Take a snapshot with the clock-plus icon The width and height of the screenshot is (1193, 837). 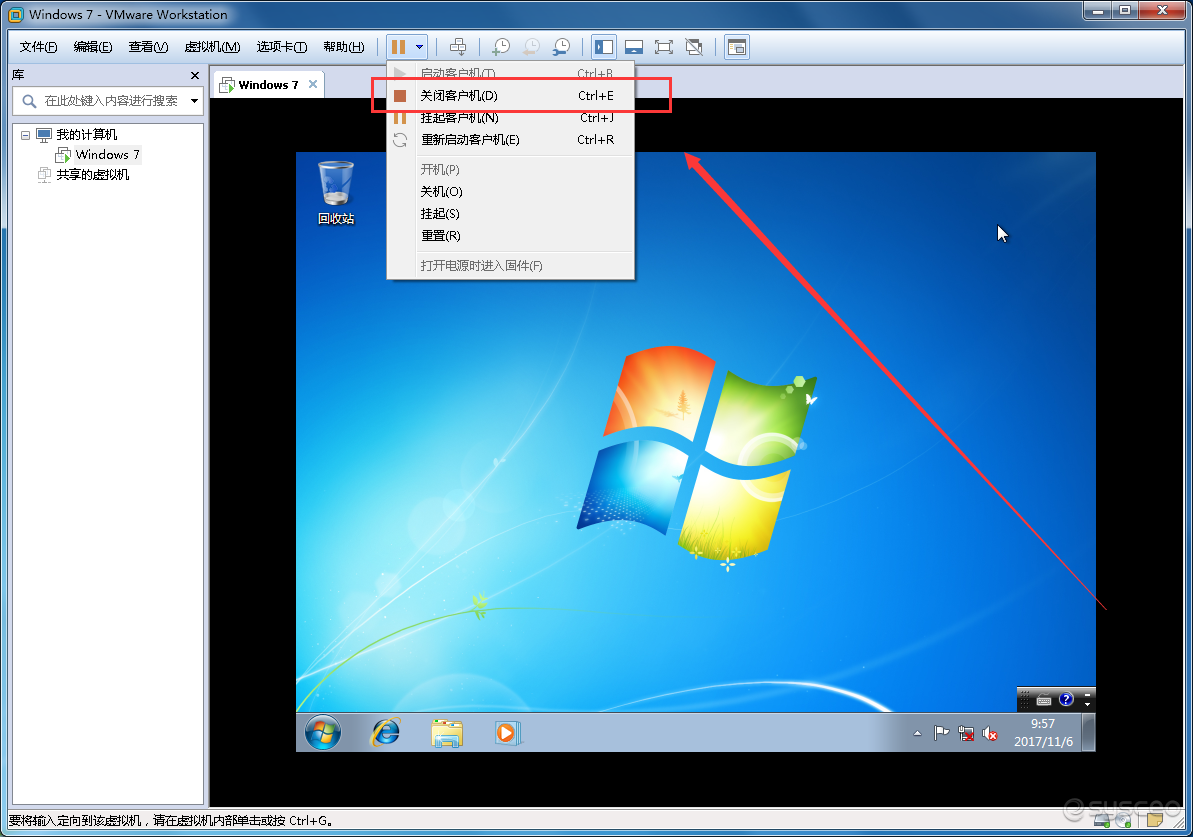click(501, 47)
